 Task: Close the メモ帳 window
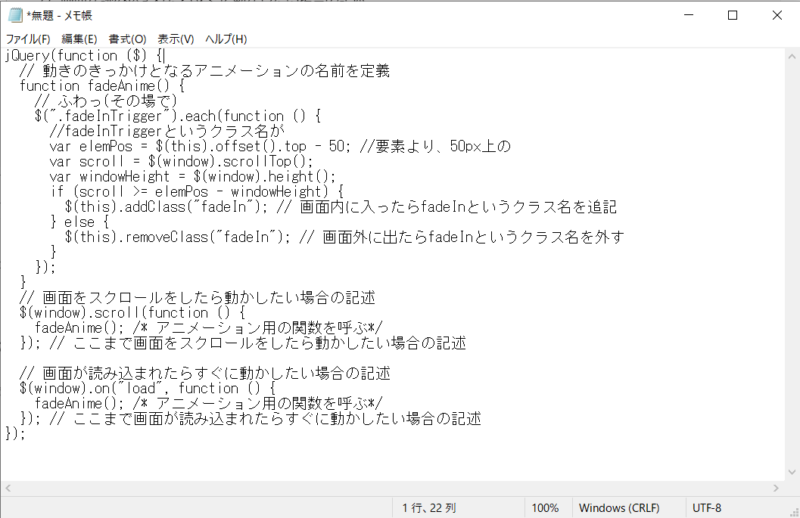click(x=777, y=15)
